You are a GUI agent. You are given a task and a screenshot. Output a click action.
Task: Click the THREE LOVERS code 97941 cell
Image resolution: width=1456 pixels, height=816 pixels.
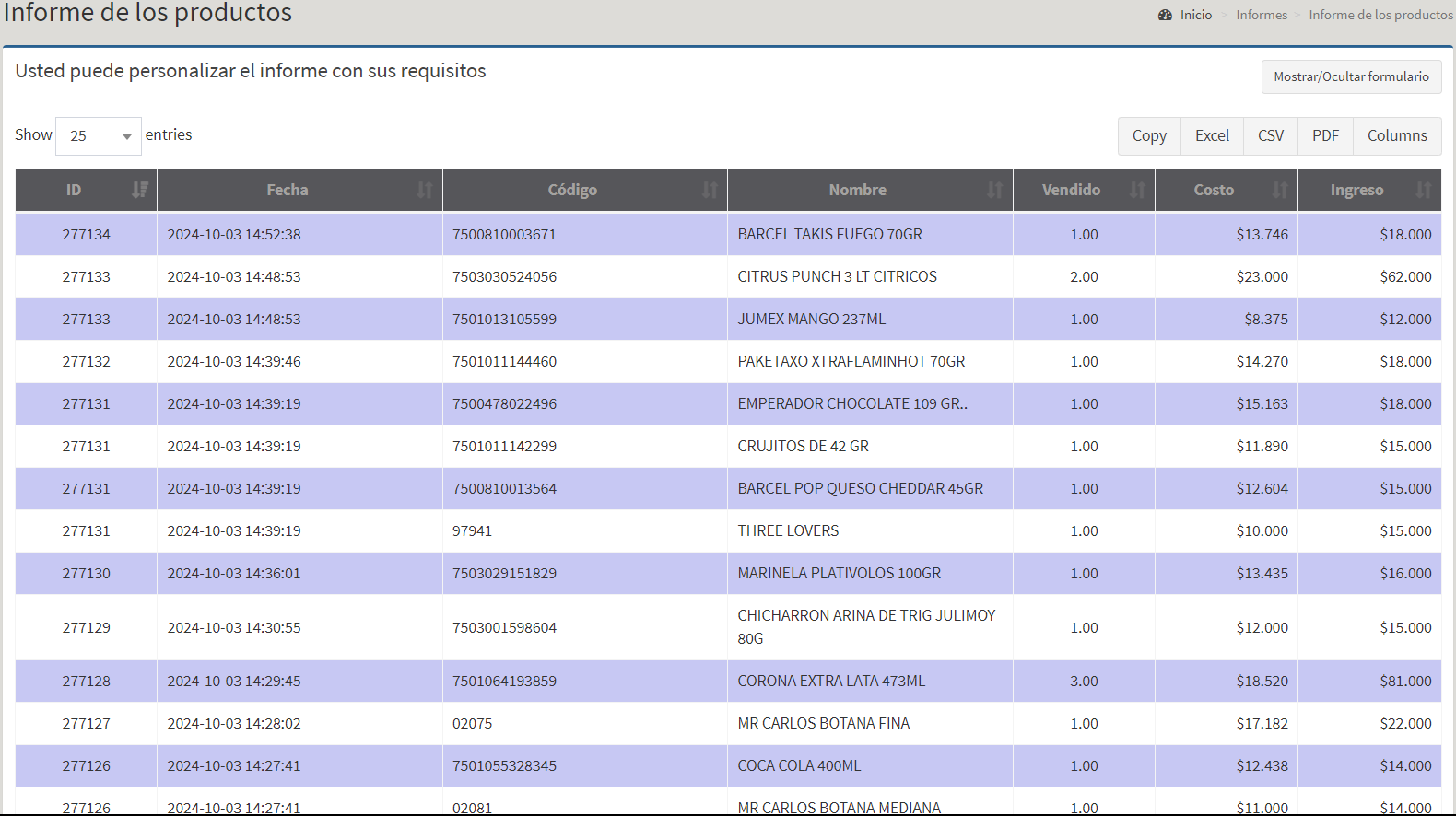[472, 531]
